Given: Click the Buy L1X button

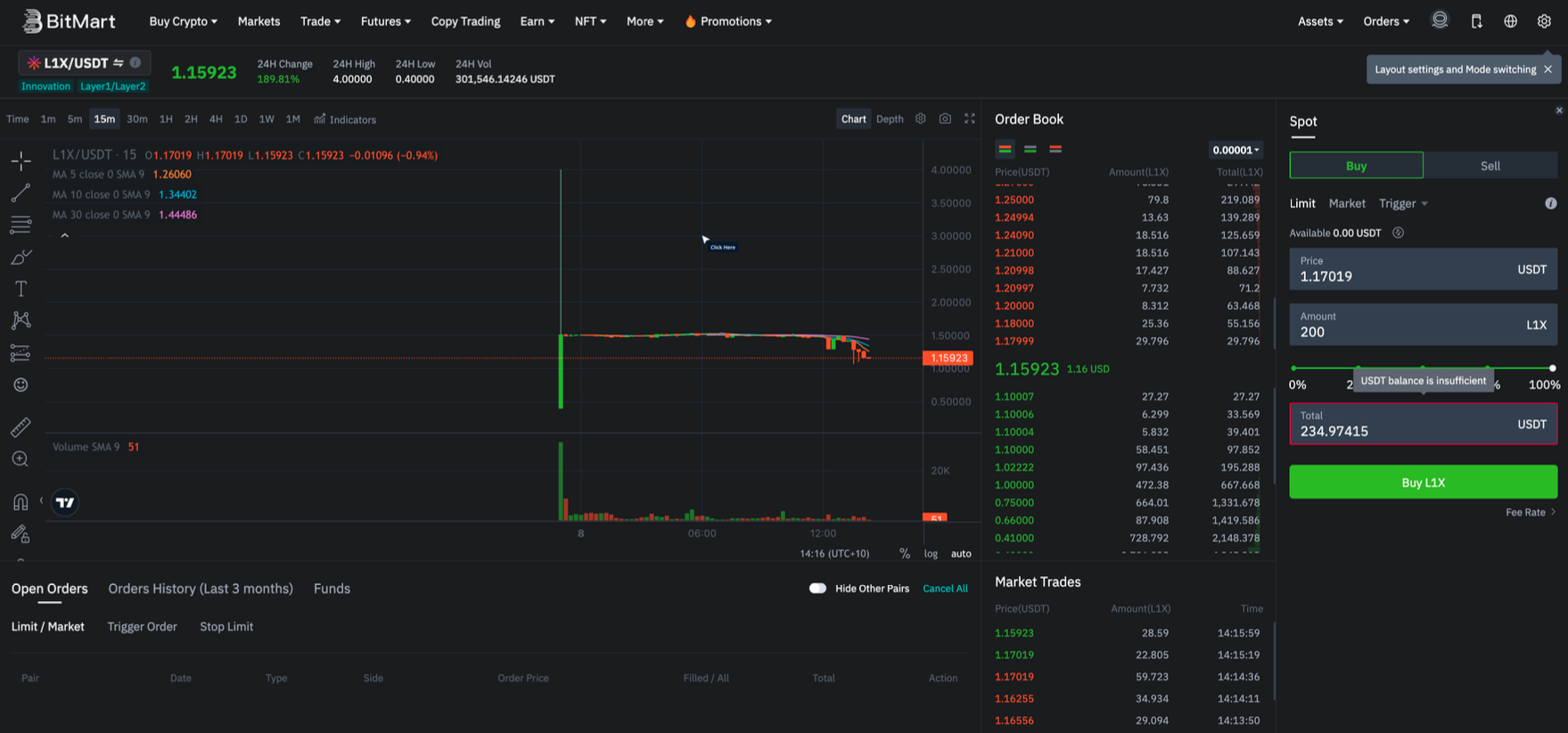Looking at the screenshot, I should coord(1423,482).
